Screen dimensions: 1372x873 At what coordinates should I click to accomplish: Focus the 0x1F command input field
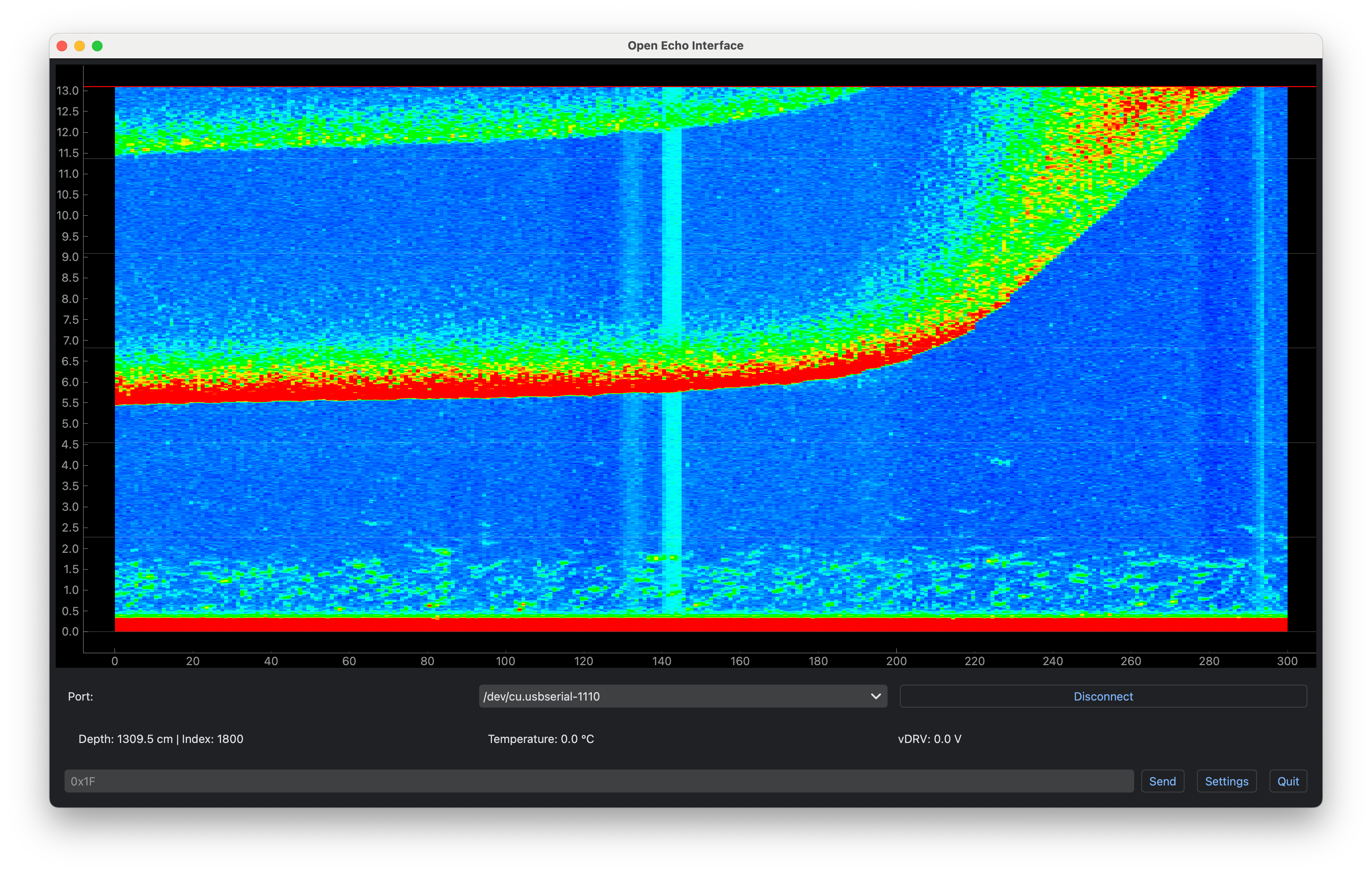(x=598, y=781)
